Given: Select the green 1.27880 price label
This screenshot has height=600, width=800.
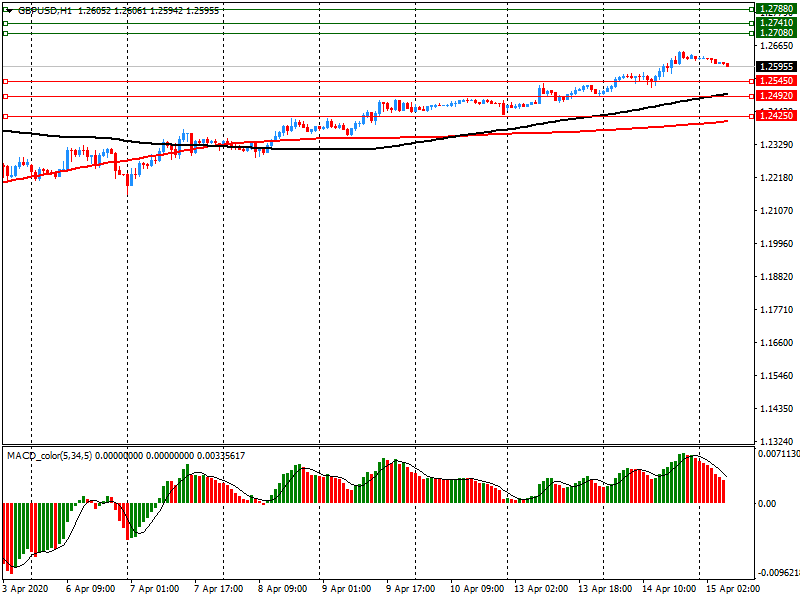Looking at the screenshot, I should coord(775,8).
